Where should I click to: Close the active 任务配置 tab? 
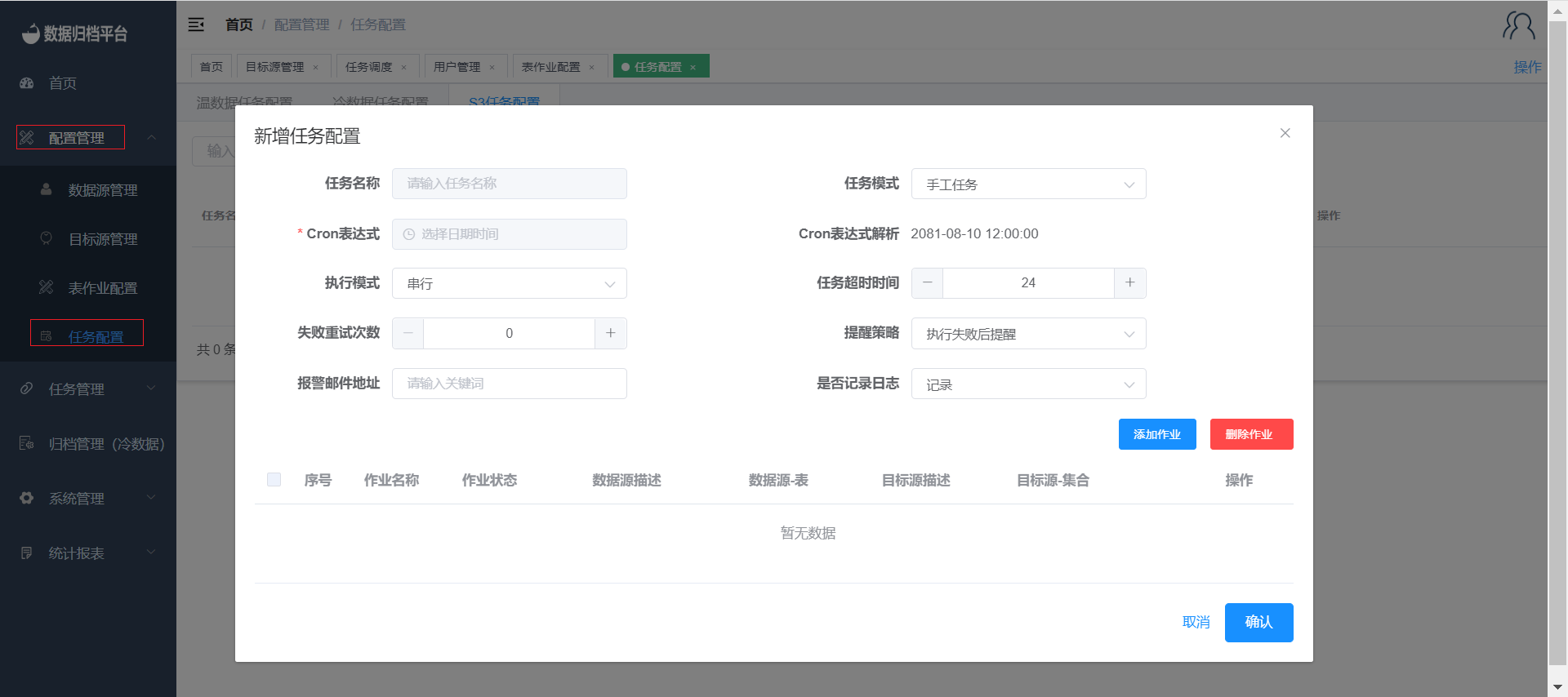pos(693,67)
